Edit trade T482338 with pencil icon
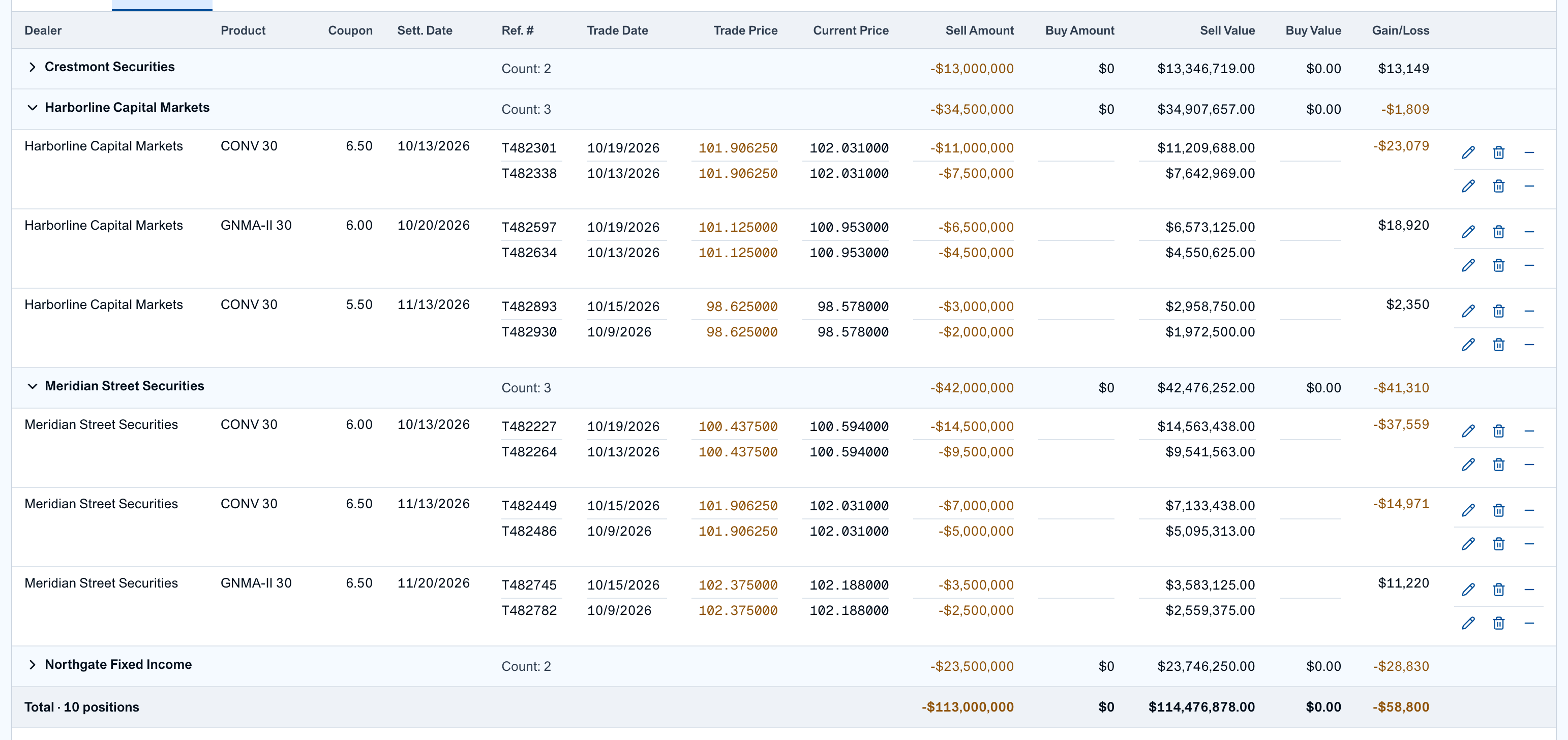 pos(1468,186)
